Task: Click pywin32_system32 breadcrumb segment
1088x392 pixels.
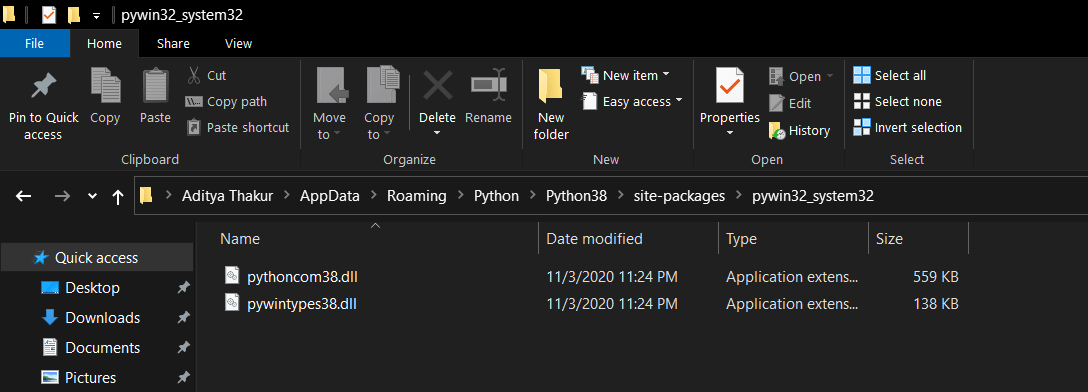Action: coord(813,196)
